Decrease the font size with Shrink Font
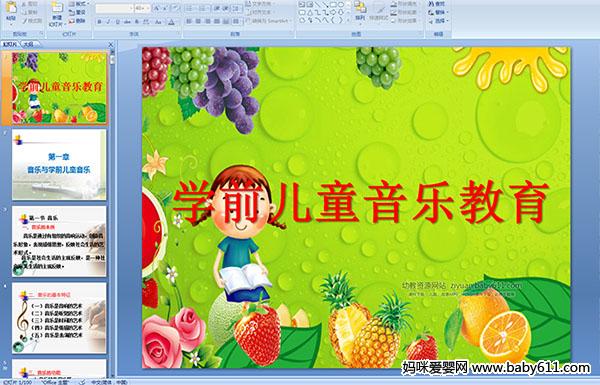 [165, 8]
